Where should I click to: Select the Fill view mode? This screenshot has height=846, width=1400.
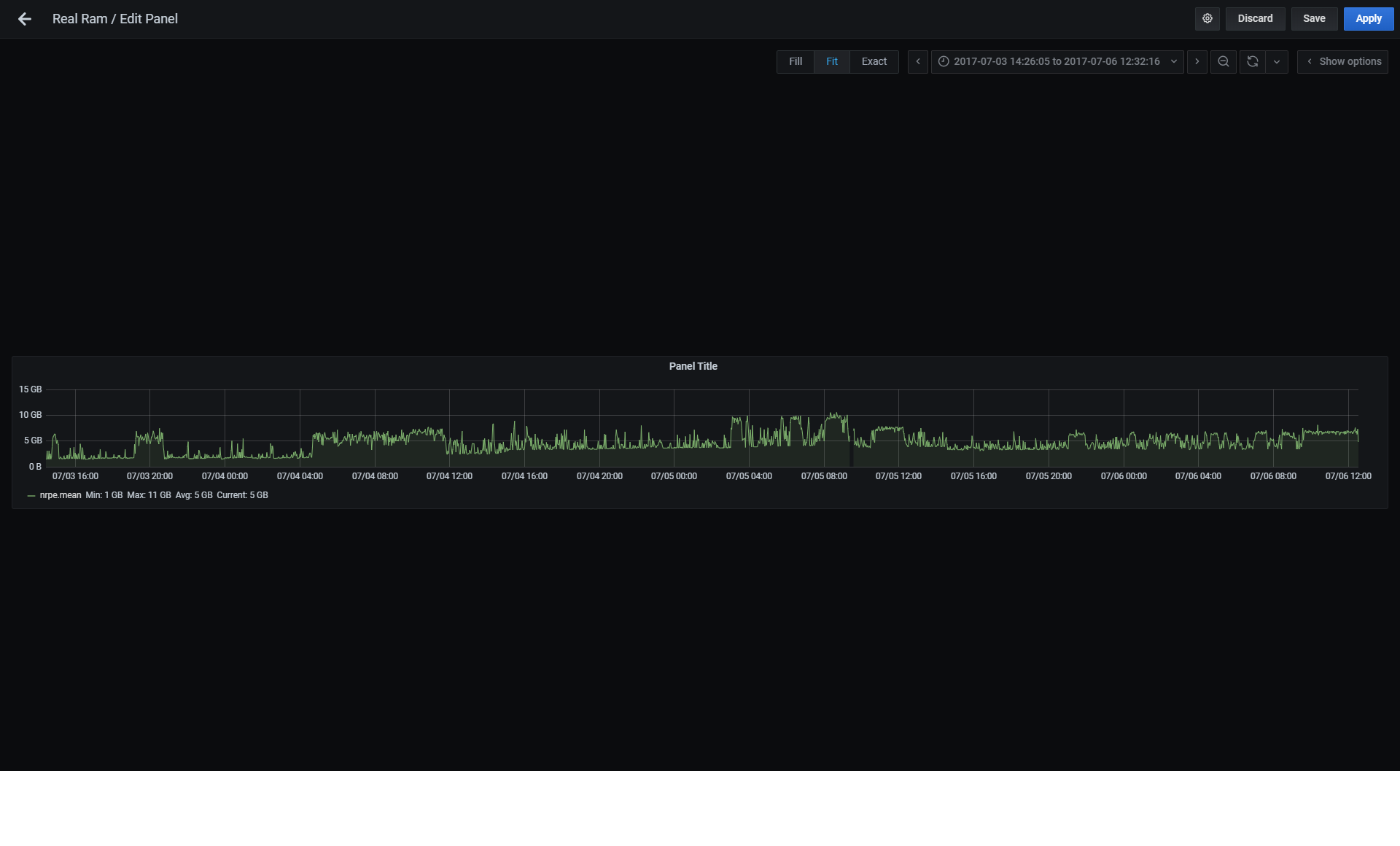click(x=795, y=61)
